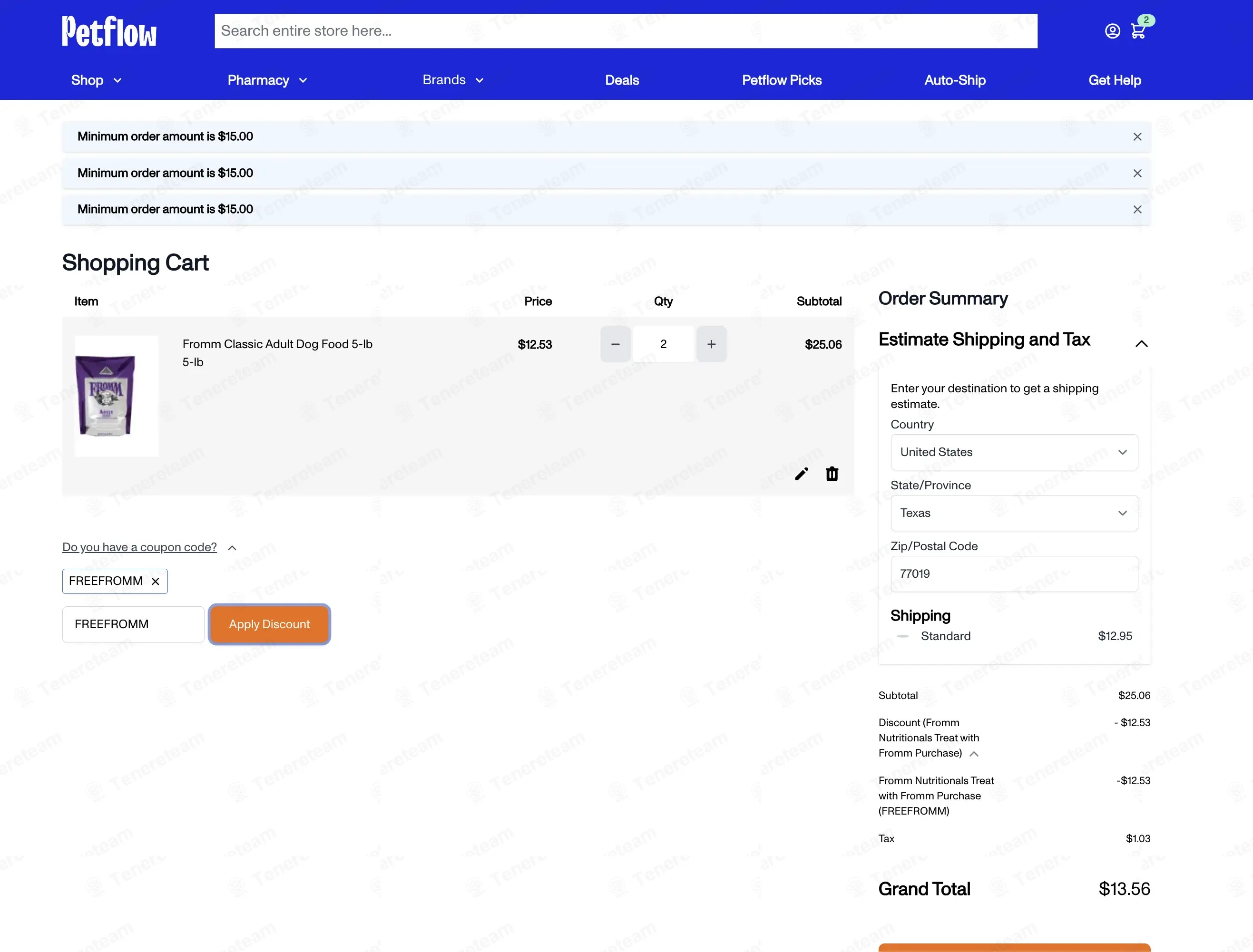
Task: Go to the Deals page
Action: pos(622,80)
